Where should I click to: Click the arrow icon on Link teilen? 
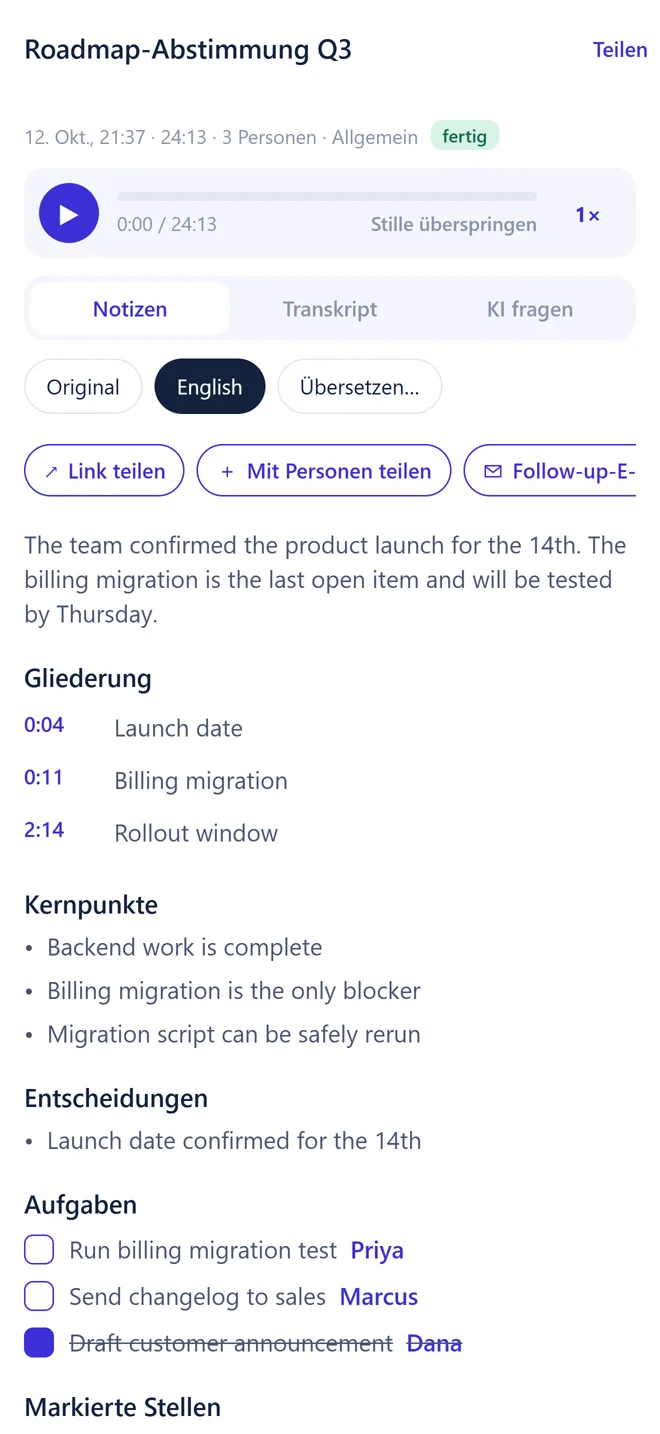tap(52, 471)
